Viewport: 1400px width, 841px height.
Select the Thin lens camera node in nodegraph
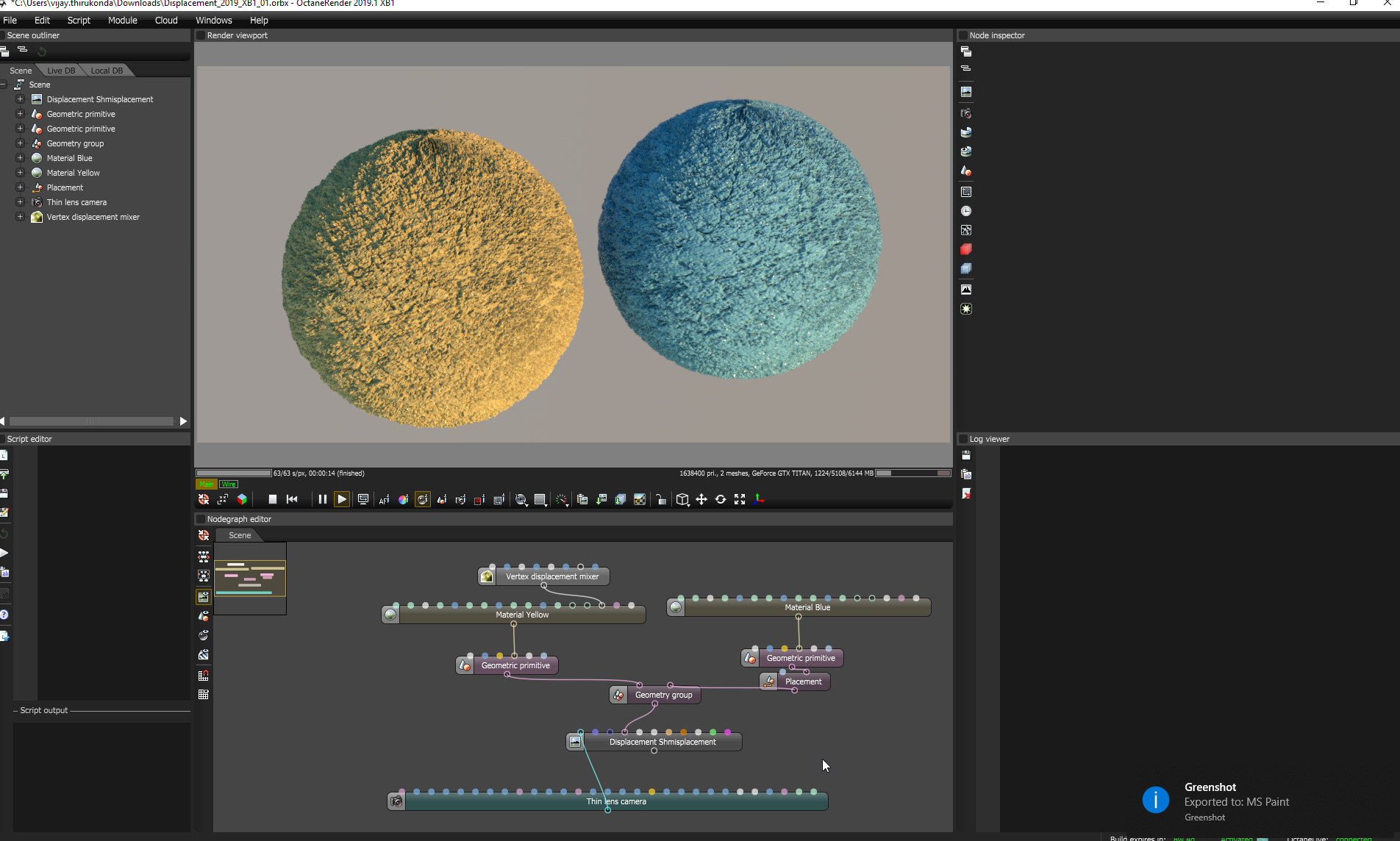[608, 801]
